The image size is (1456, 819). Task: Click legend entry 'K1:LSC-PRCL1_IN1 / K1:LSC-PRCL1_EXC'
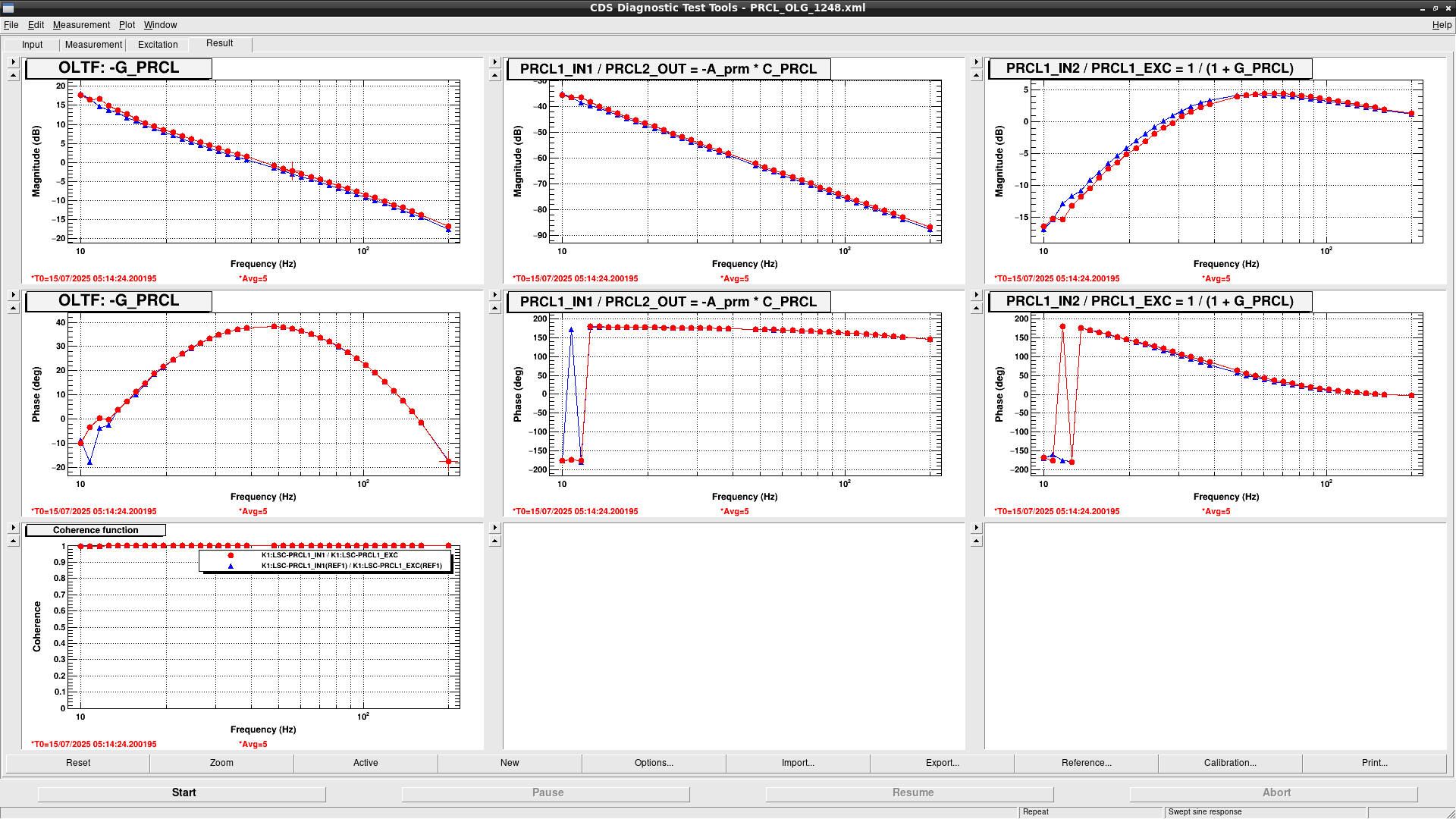(x=329, y=555)
